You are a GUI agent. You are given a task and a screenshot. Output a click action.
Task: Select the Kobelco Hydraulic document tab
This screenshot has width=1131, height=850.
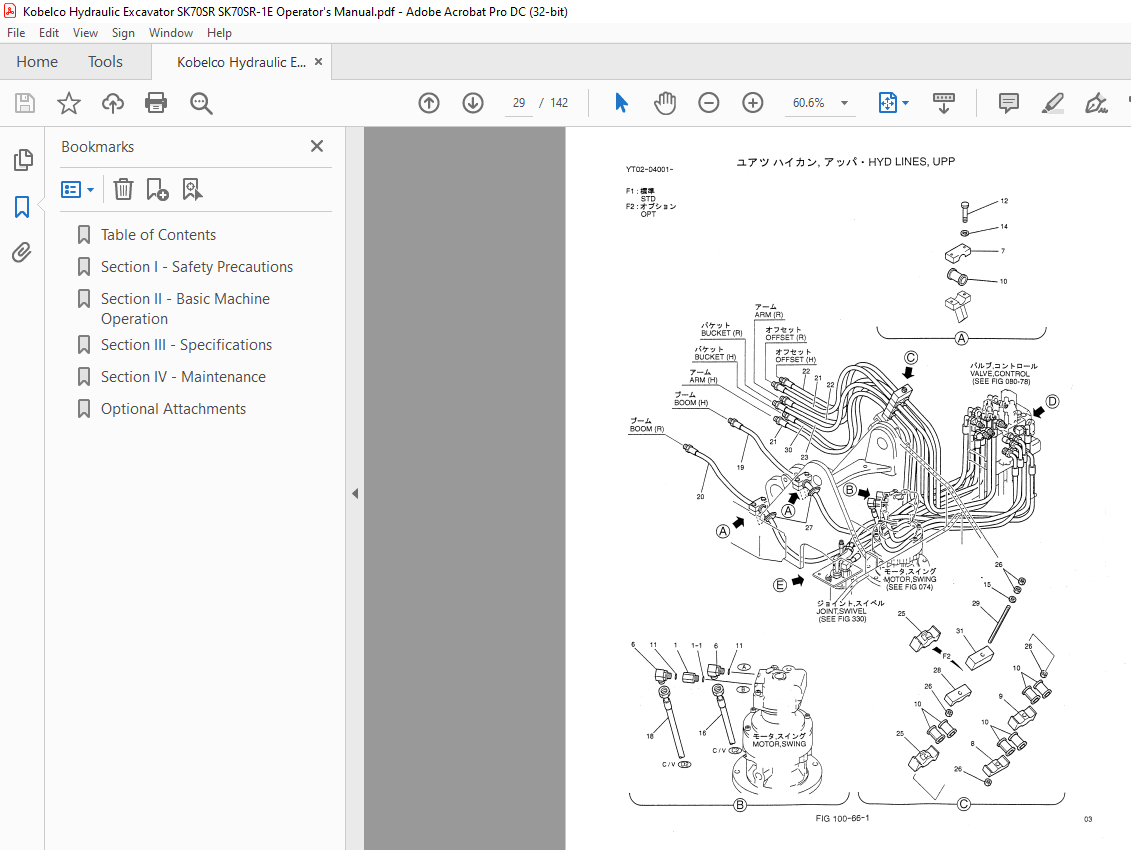(x=241, y=63)
